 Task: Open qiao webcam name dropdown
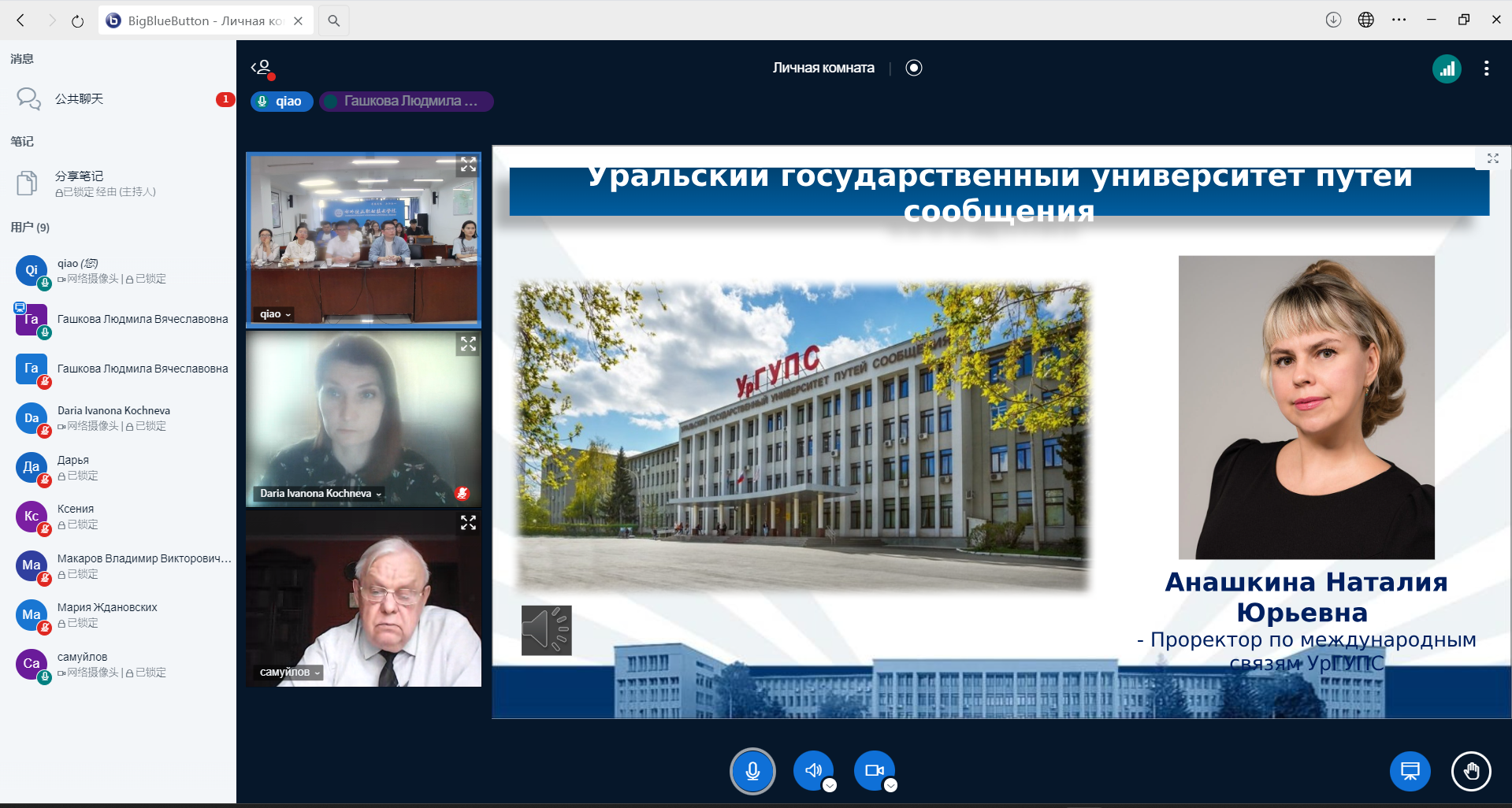[x=276, y=314]
